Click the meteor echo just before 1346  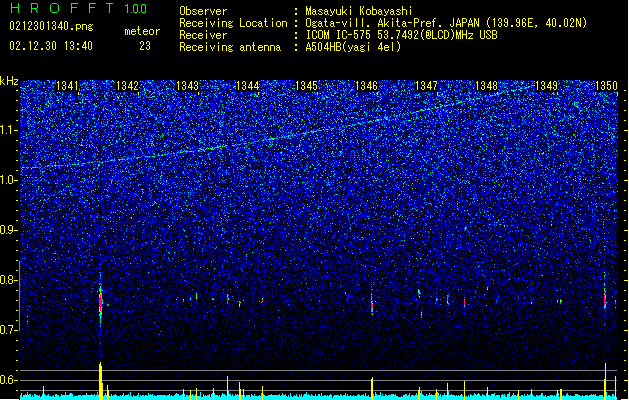[372, 306]
